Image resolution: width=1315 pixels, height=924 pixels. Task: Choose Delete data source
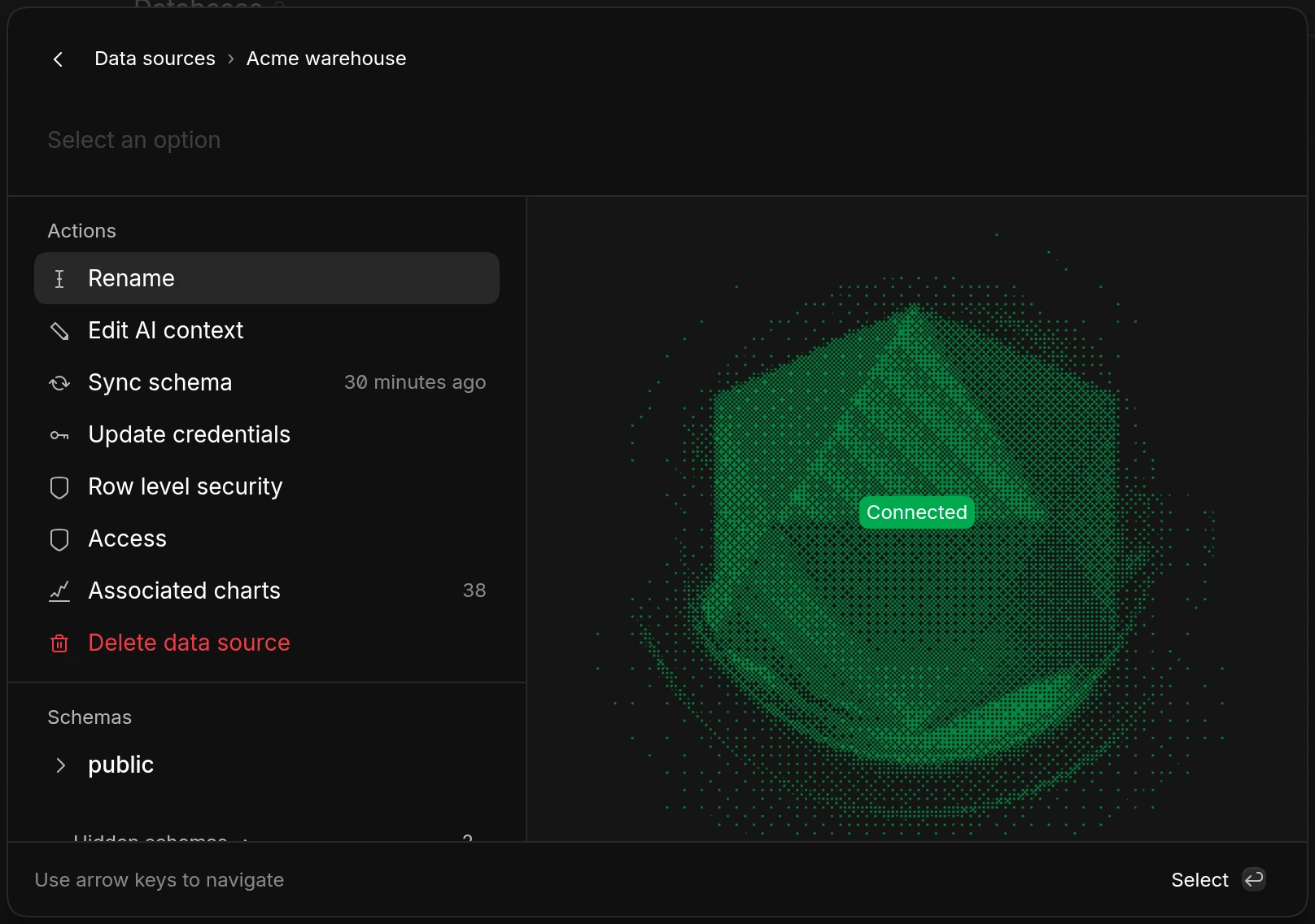tap(267, 643)
